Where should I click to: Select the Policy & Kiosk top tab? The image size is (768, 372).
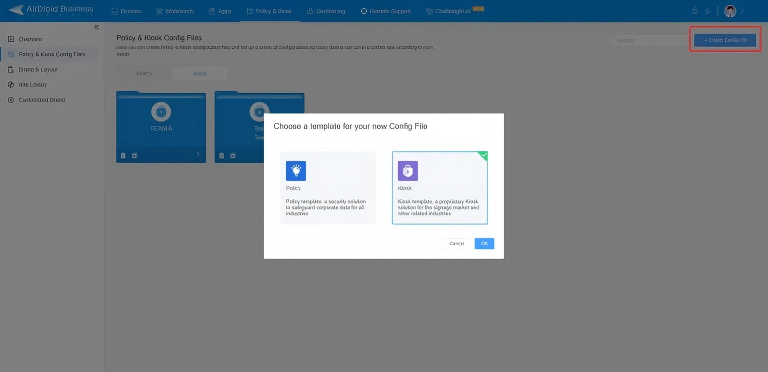point(269,11)
